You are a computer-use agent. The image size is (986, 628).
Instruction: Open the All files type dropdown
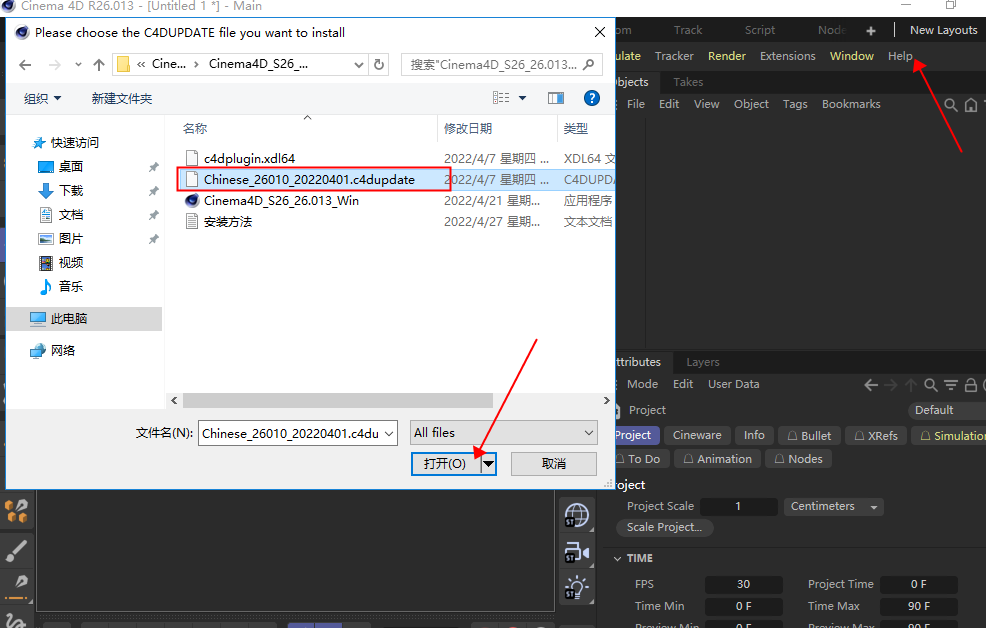[x=504, y=432]
